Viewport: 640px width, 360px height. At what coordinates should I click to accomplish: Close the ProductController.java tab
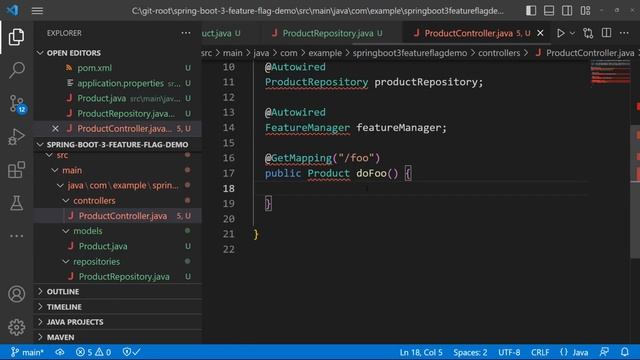pos(540,33)
